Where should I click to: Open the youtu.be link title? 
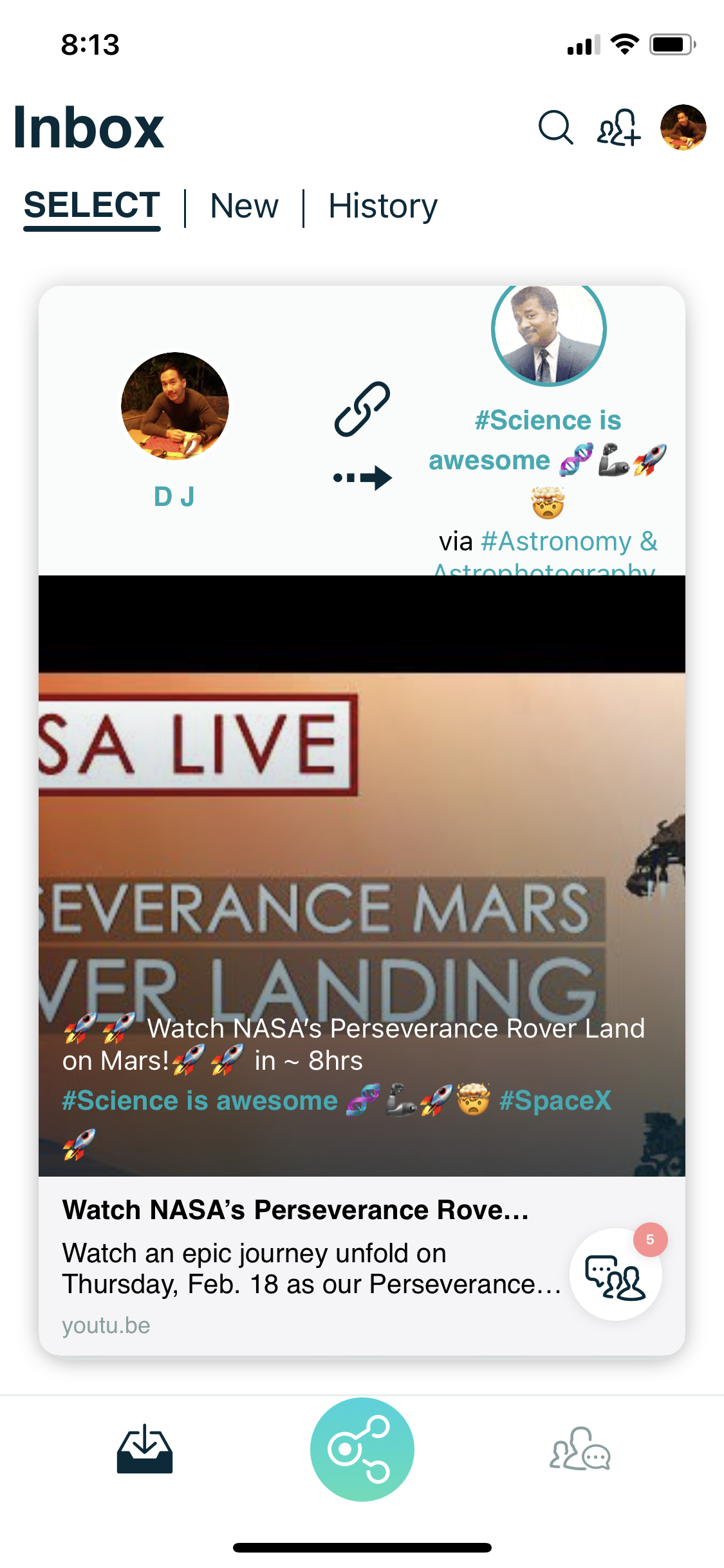(295, 1210)
